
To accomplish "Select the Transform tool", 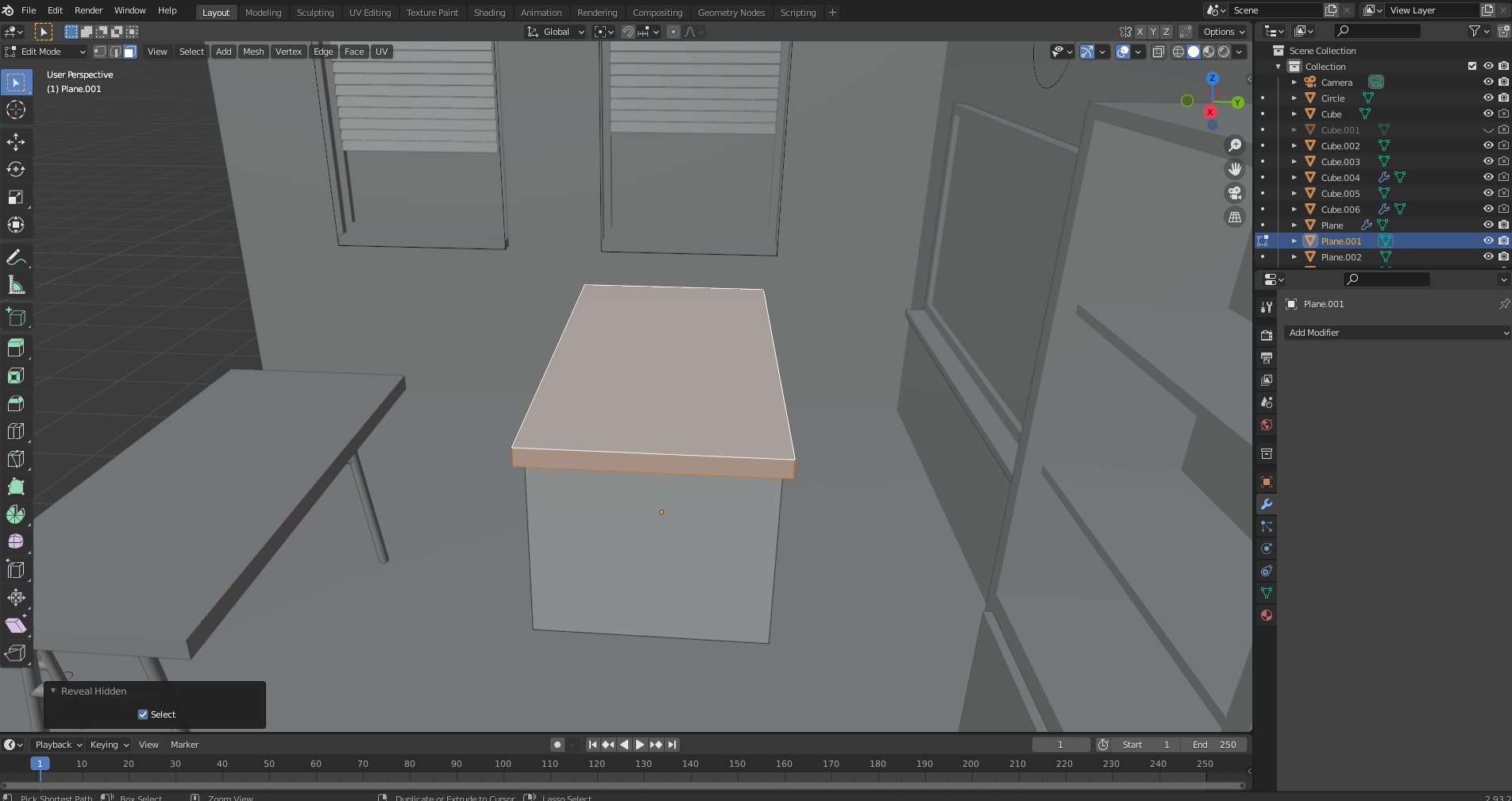I will (x=16, y=225).
